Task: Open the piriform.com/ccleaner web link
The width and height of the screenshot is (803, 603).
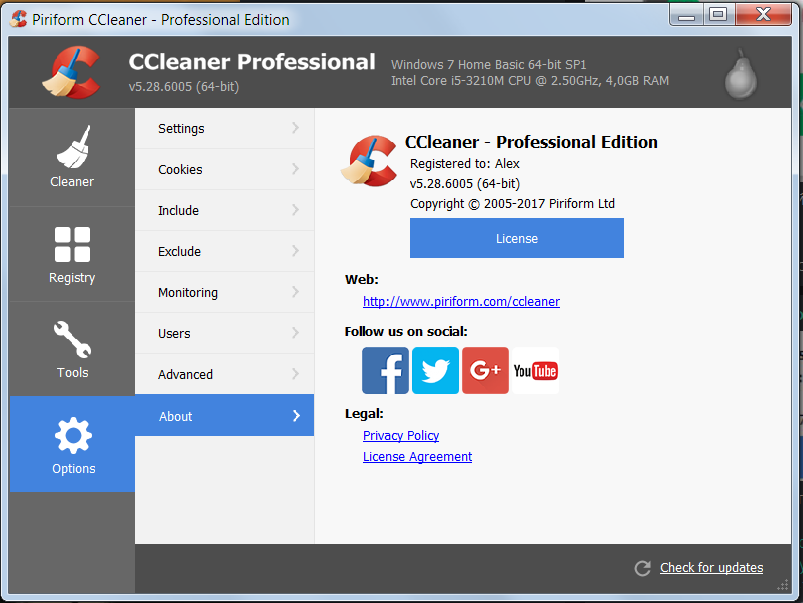Action: click(461, 302)
